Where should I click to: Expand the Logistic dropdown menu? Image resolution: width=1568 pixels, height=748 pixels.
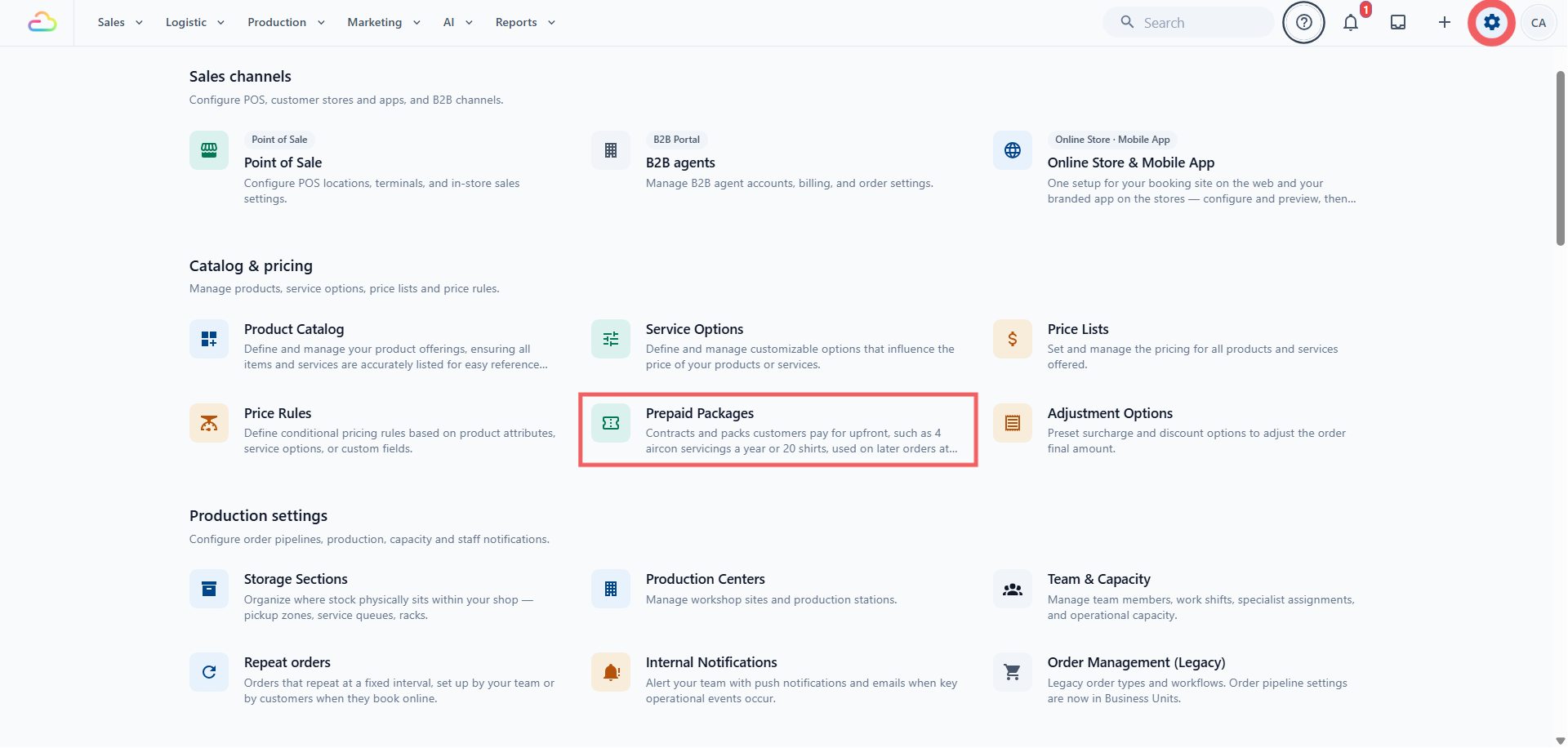tap(194, 23)
